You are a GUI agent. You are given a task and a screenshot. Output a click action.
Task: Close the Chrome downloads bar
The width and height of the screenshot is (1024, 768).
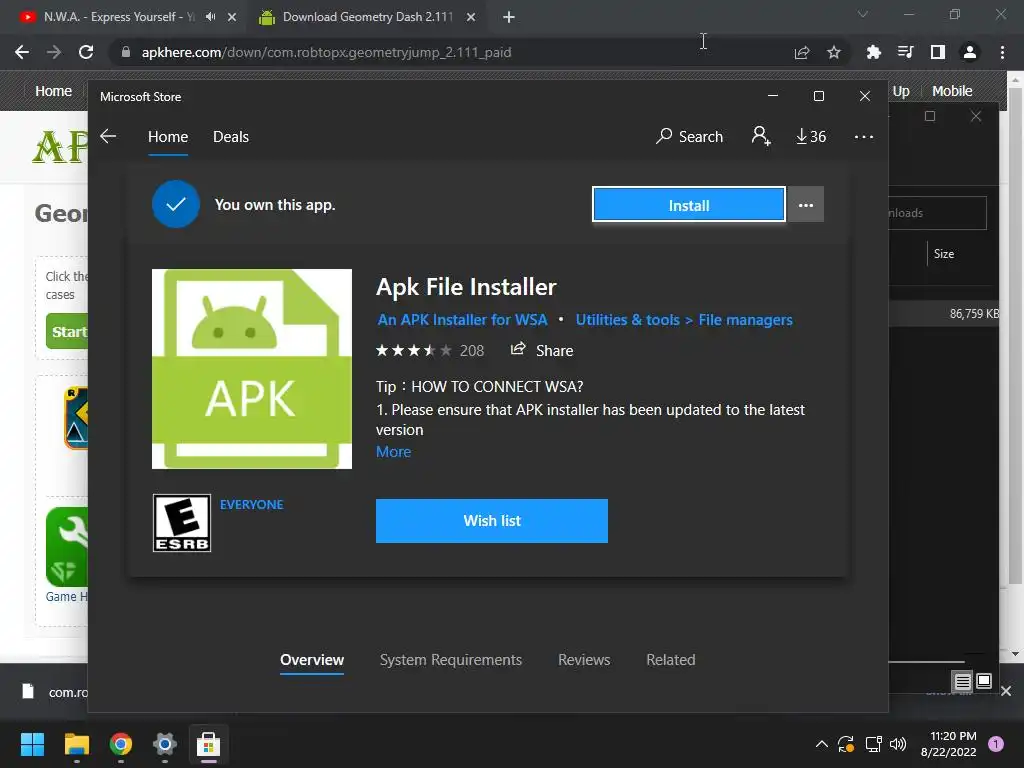pos(1006,691)
